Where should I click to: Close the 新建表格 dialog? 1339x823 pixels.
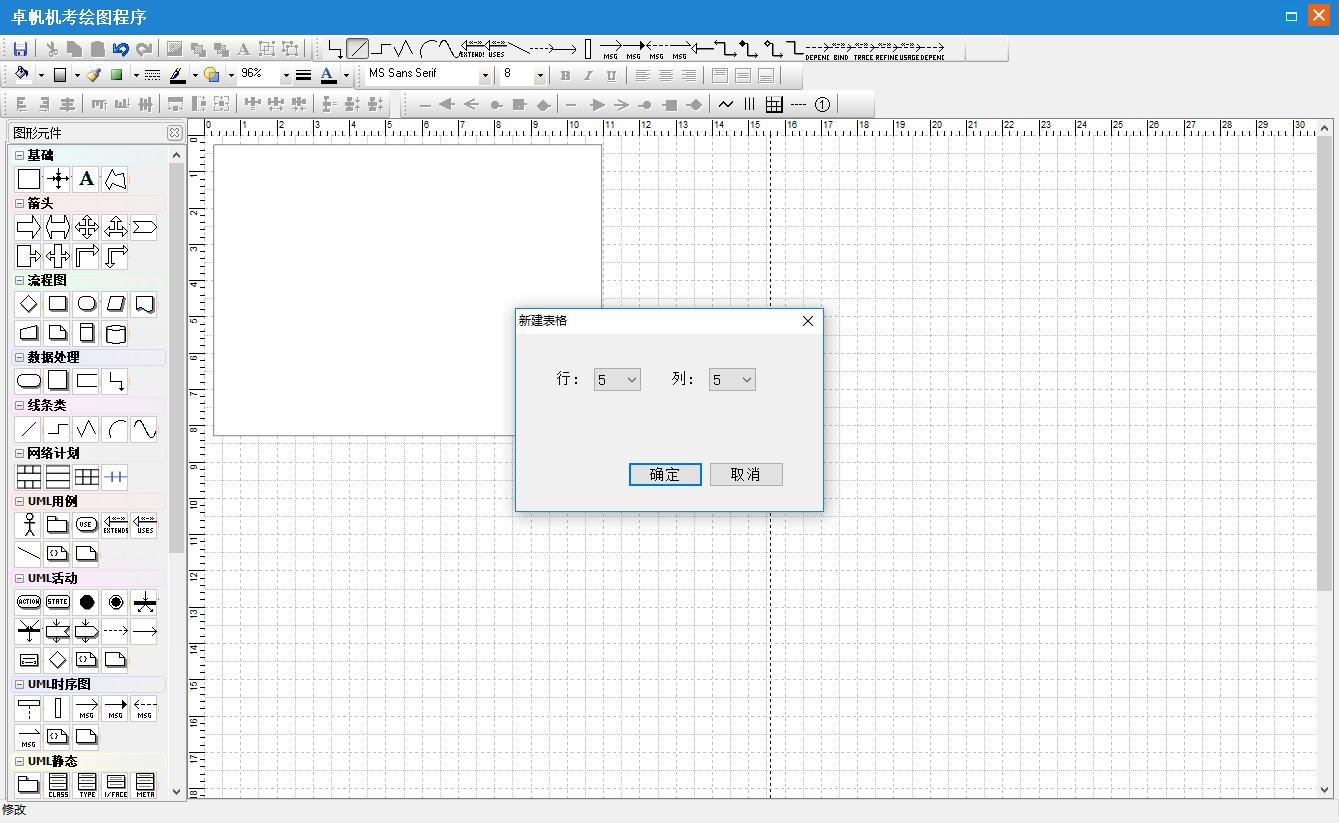tap(808, 321)
